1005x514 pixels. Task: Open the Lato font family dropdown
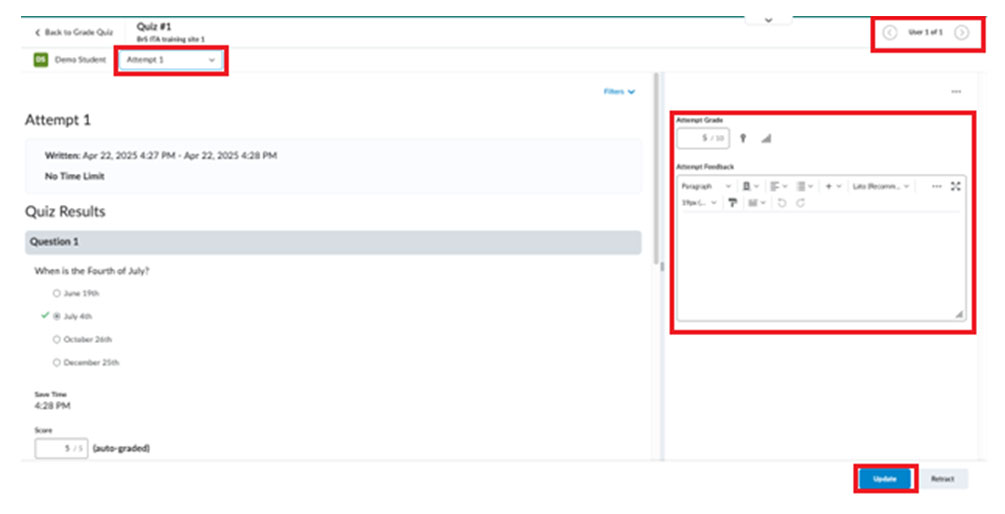click(881, 186)
